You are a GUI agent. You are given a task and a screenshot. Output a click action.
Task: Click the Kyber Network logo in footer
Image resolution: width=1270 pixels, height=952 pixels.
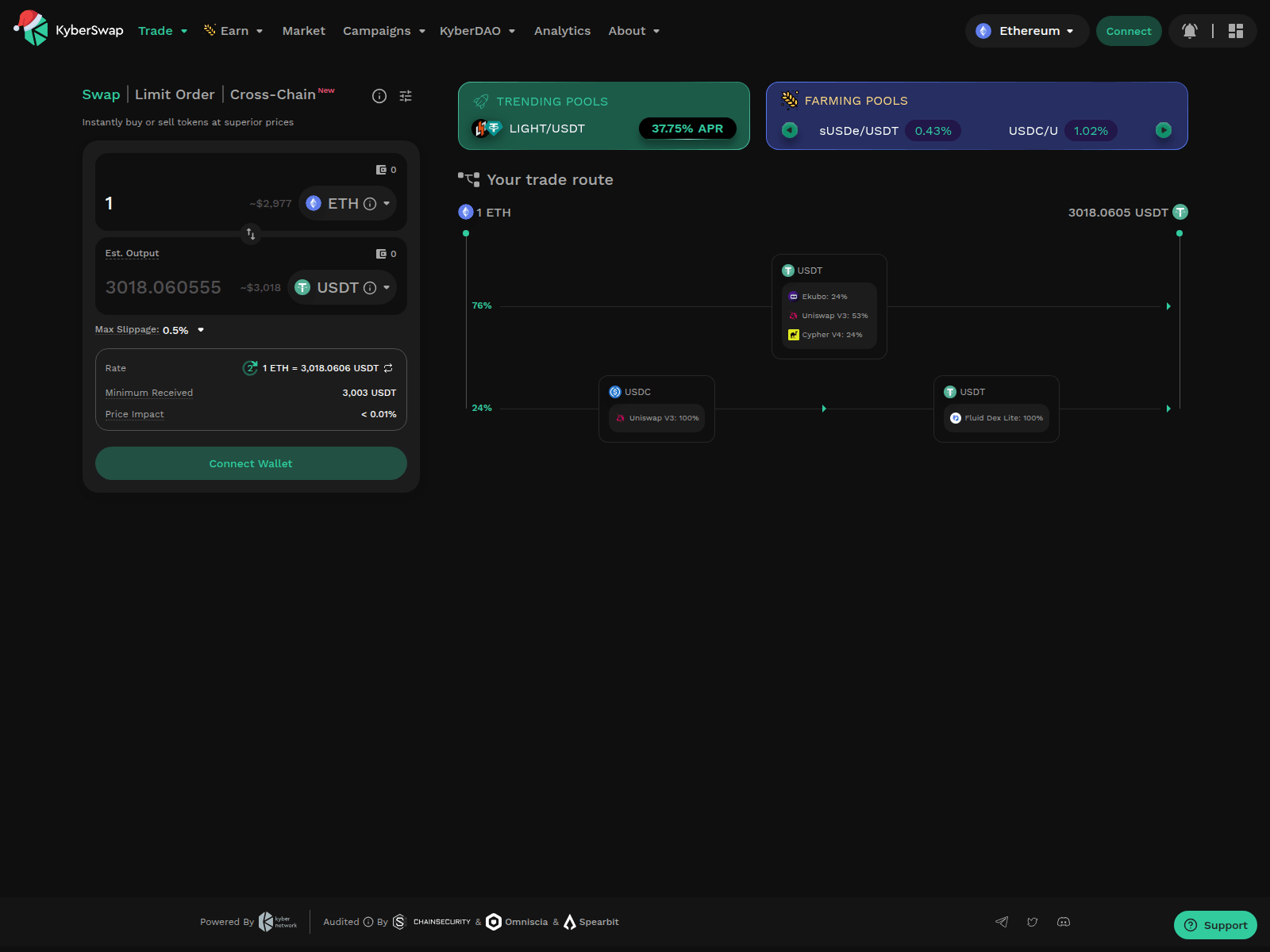[278, 922]
